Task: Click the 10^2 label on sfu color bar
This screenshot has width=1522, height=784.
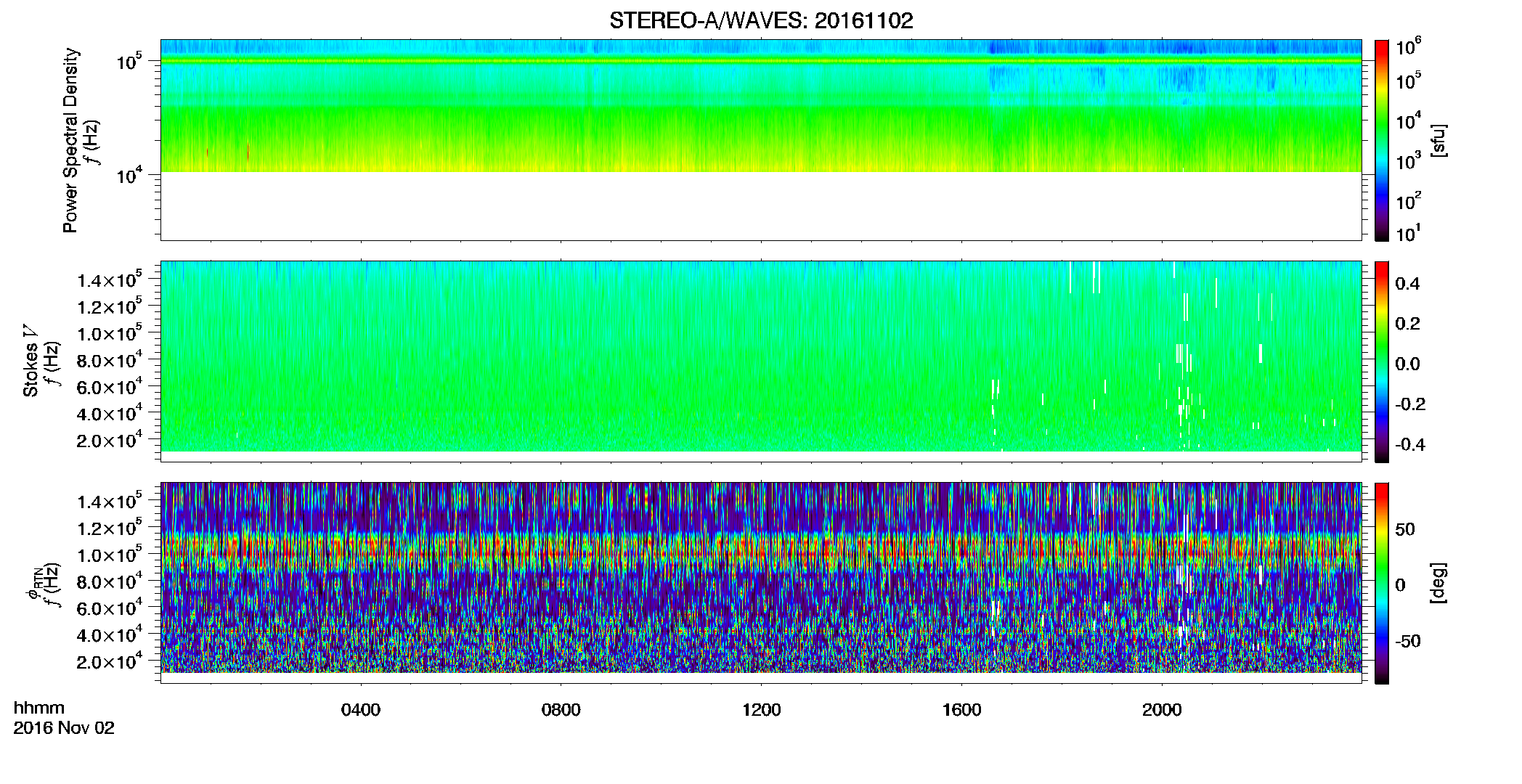Action: (1409, 201)
